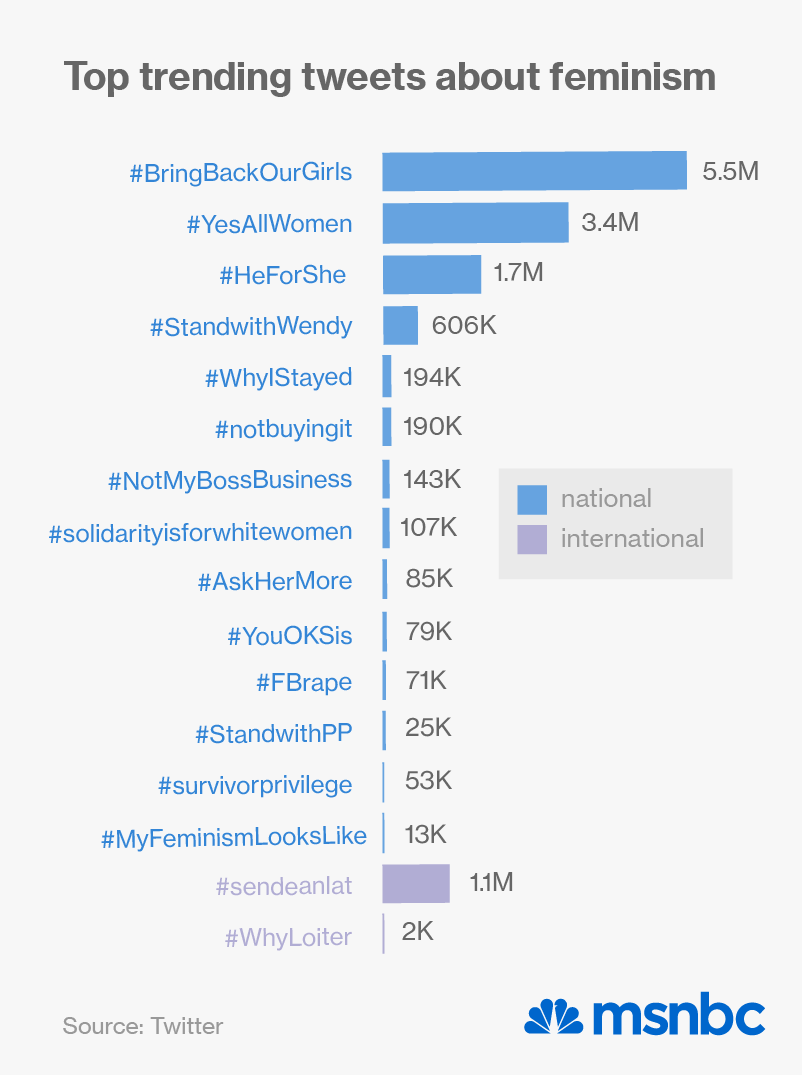Select the #WhyLoiter hashtag
802x1075 pixels.
tap(288, 937)
